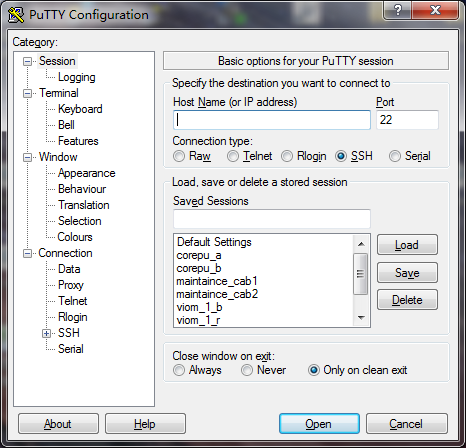Screen dimensions: 466x448
Task: Open the Bell settings category
Action: tap(66, 125)
